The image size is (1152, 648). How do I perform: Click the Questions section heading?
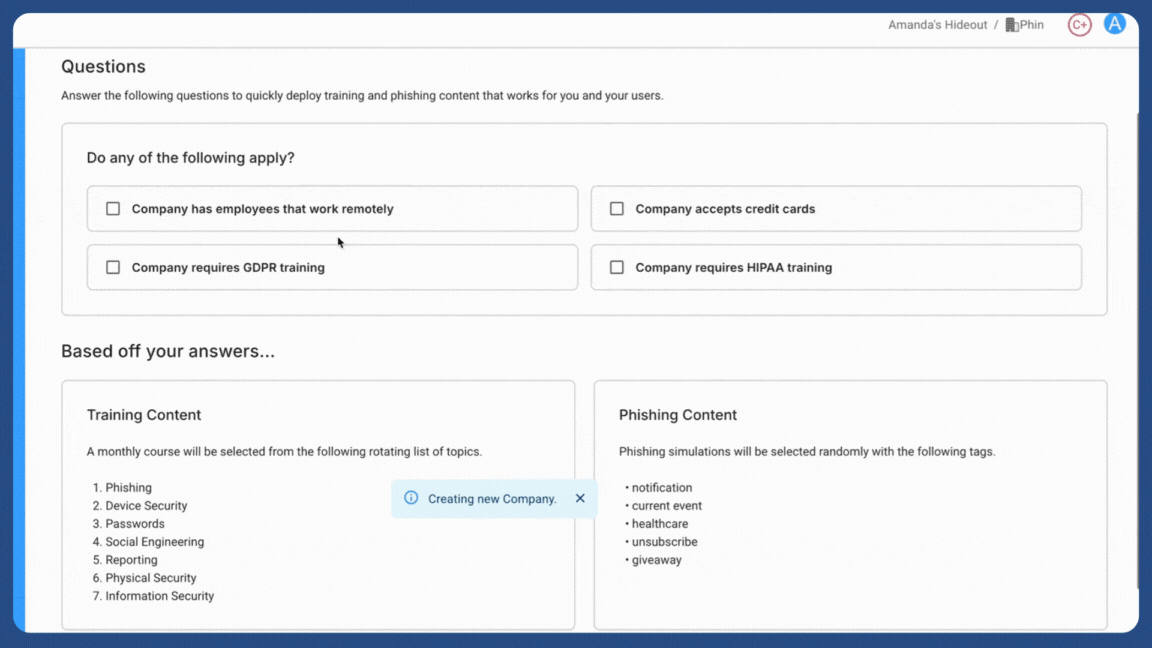pos(103,66)
